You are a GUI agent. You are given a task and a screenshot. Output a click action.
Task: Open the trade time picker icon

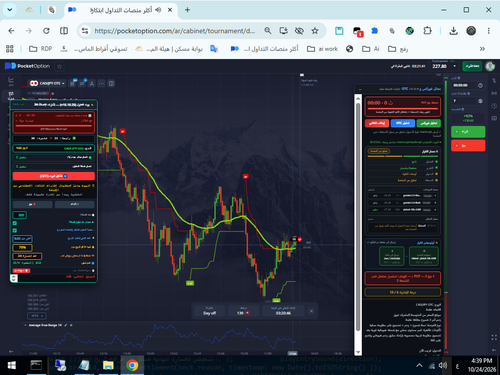480,85
